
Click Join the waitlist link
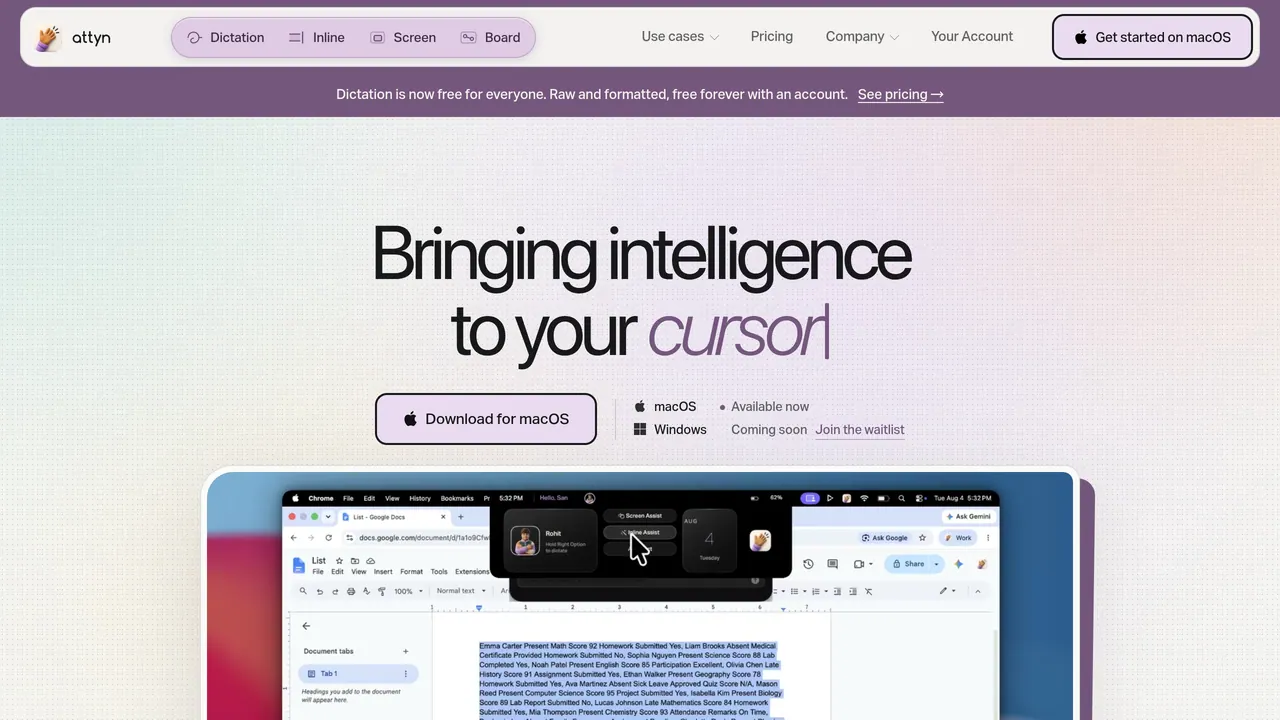pyautogui.click(x=860, y=430)
